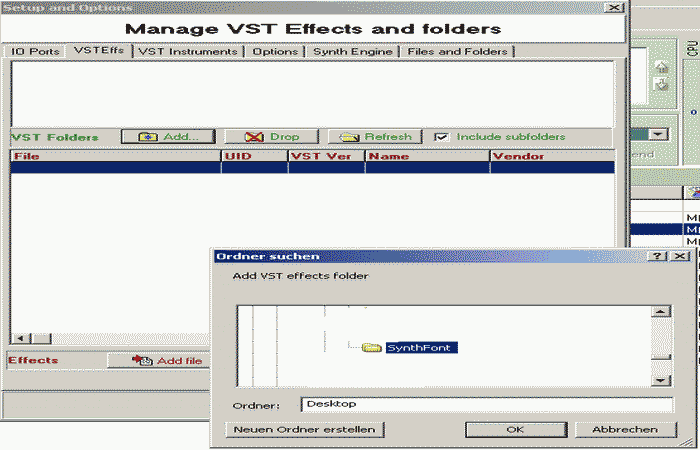This screenshot has width=700, height=450.
Task: Open the dropdown in the background panel
Action: [658, 134]
